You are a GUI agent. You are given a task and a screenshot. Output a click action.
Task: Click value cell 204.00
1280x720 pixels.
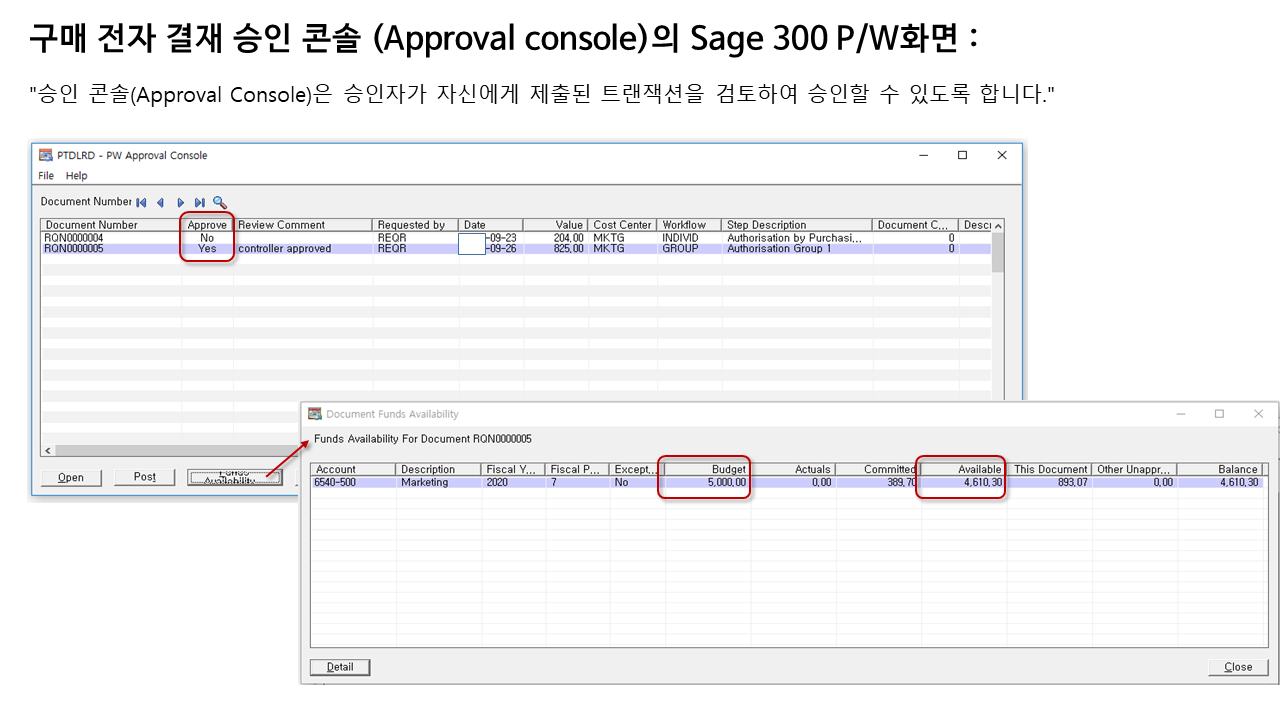(x=556, y=238)
